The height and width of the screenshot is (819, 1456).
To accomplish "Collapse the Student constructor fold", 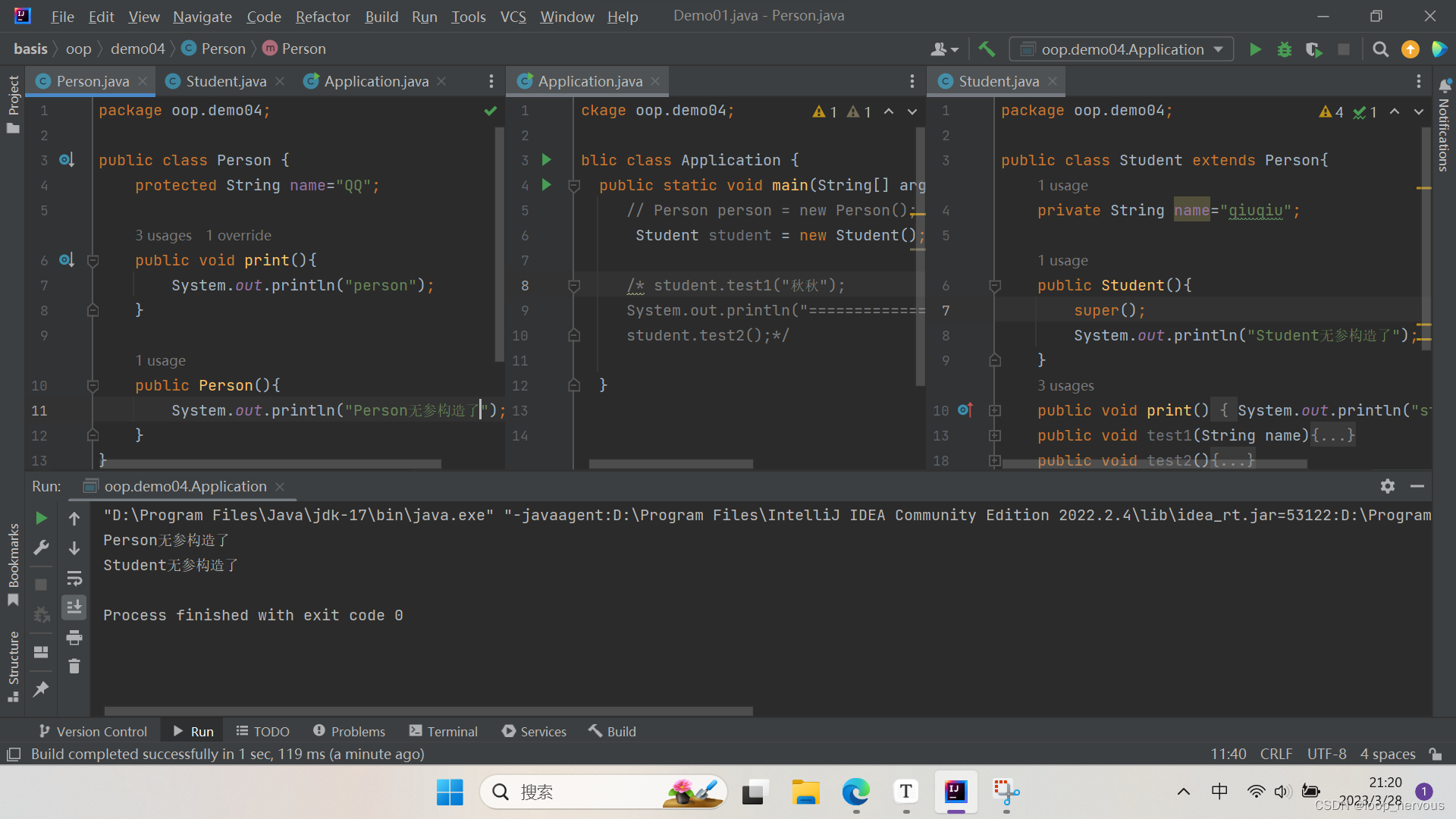I will click(995, 286).
